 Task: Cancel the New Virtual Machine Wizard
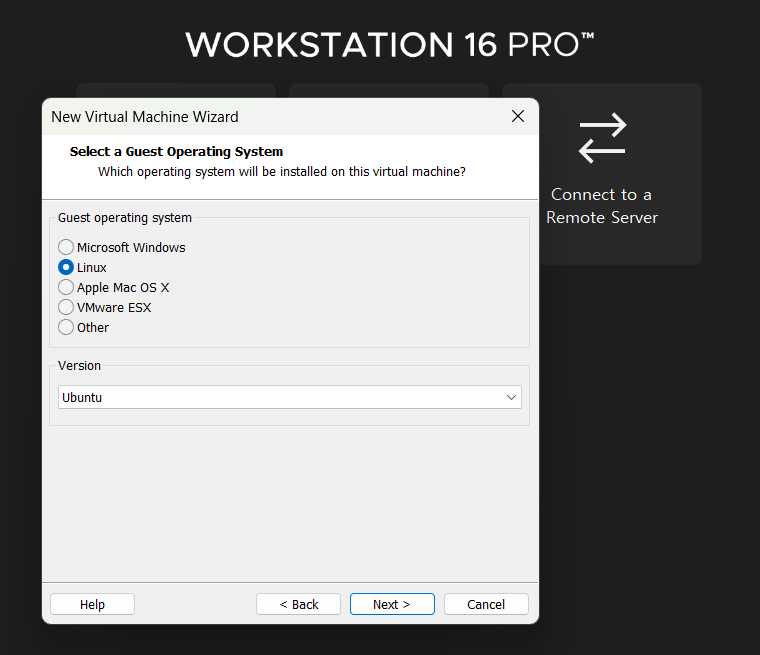[486, 604]
